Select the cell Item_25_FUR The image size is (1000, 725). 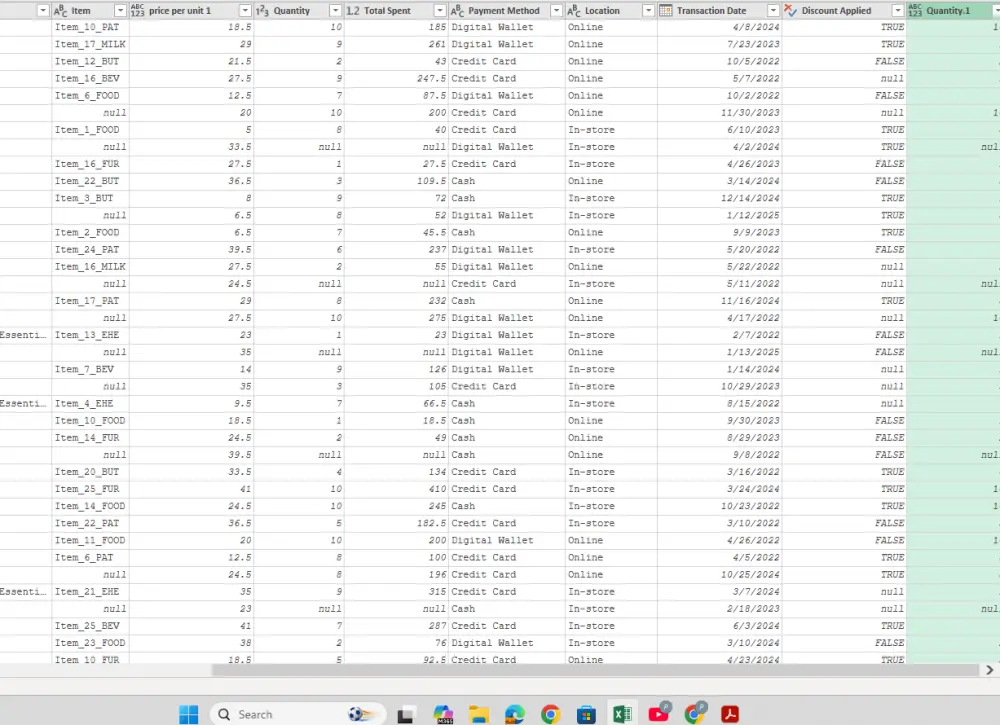90,489
